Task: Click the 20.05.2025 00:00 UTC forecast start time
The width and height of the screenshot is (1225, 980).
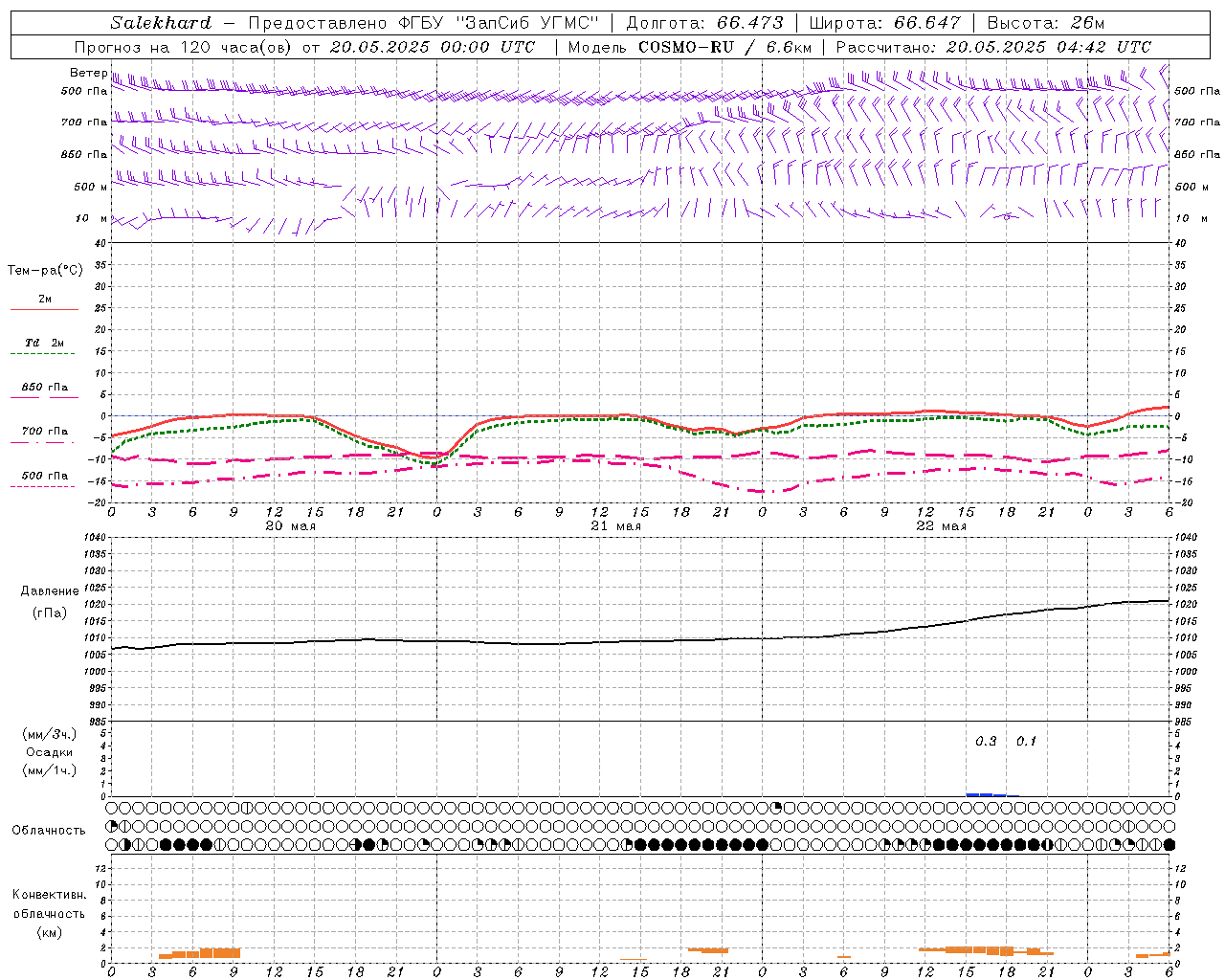Action: 433,47
